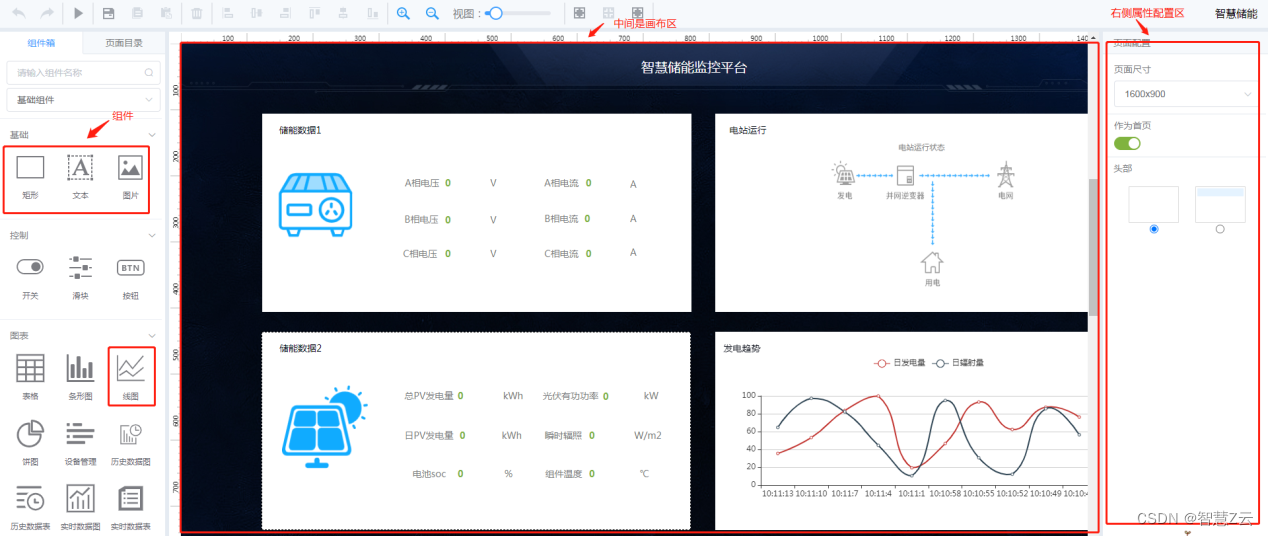Select the 矩形 rectangle component
Image resolution: width=1268 pixels, height=536 pixels.
point(30,178)
